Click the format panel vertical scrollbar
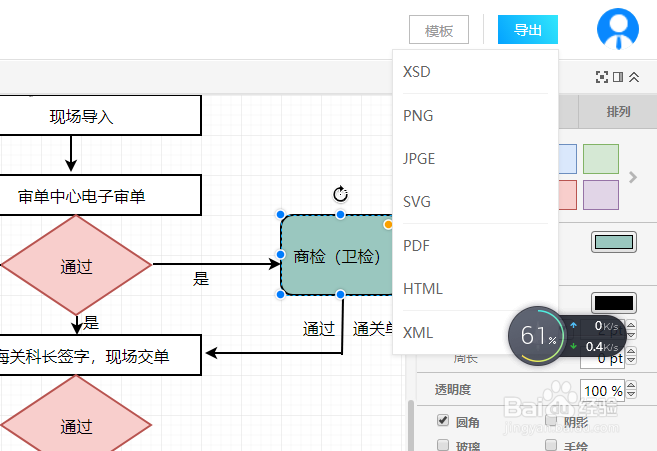Image resolution: width=657 pixels, height=451 pixels. pyautogui.click(x=411, y=425)
